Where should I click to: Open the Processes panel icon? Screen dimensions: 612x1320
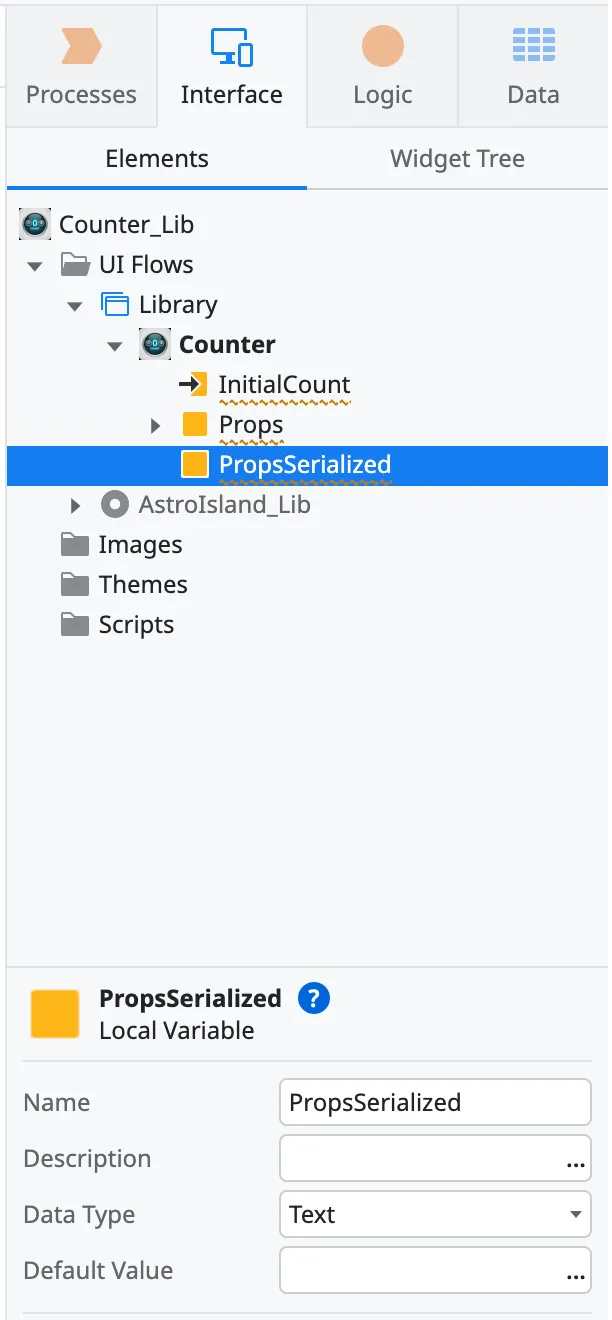click(x=80, y=45)
